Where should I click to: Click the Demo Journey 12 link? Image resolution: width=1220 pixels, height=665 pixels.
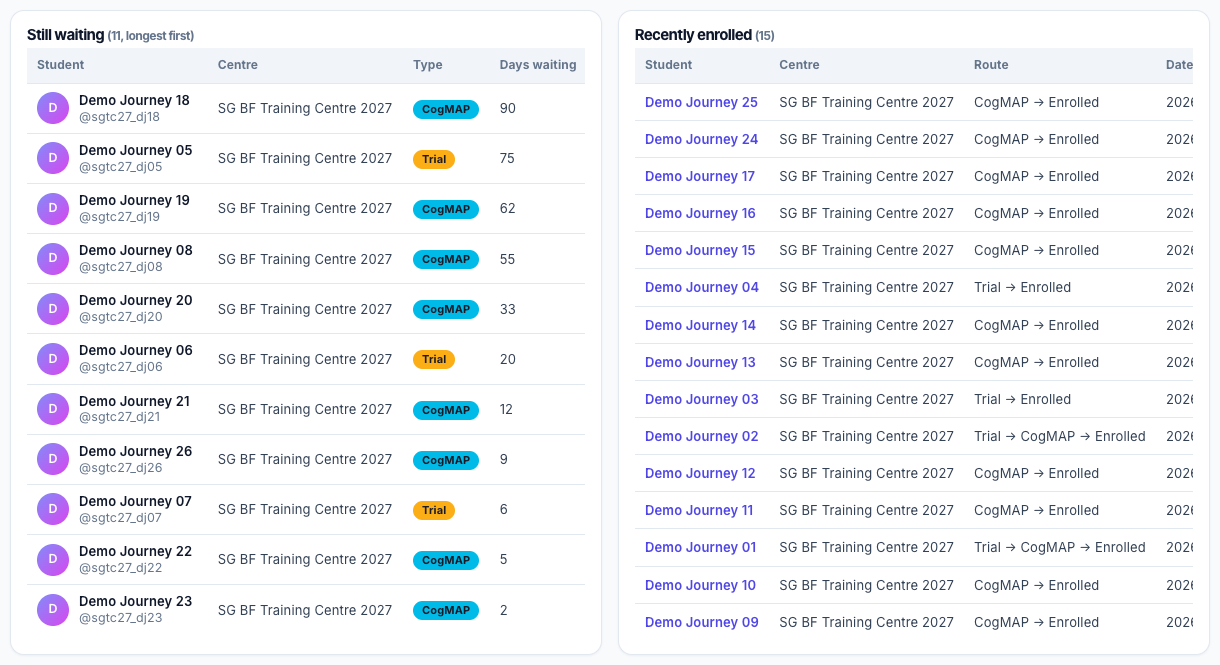click(x=700, y=473)
